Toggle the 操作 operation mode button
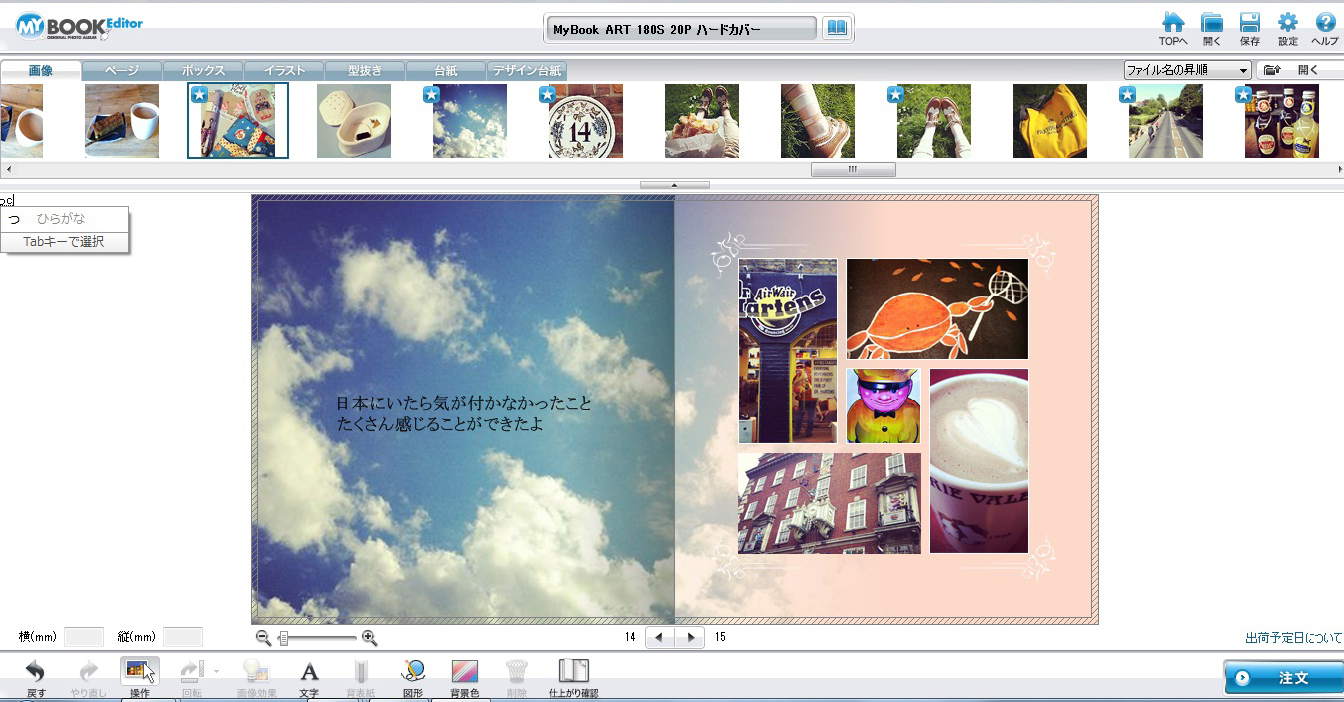1344x702 pixels. click(x=140, y=673)
